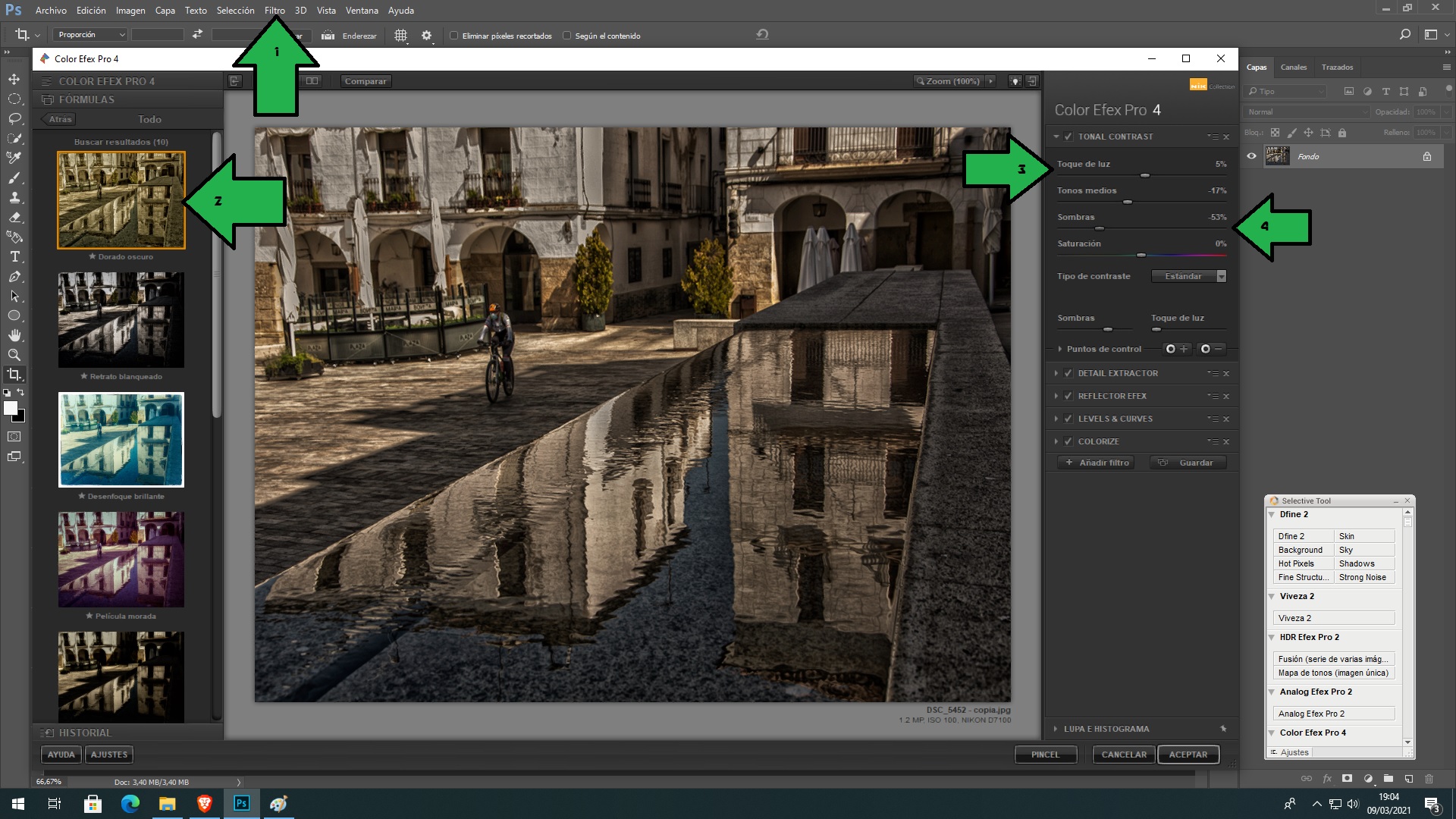Open the Tipo de contraste Estándar dropdown
The height and width of the screenshot is (819, 1456).
[1188, 276]
